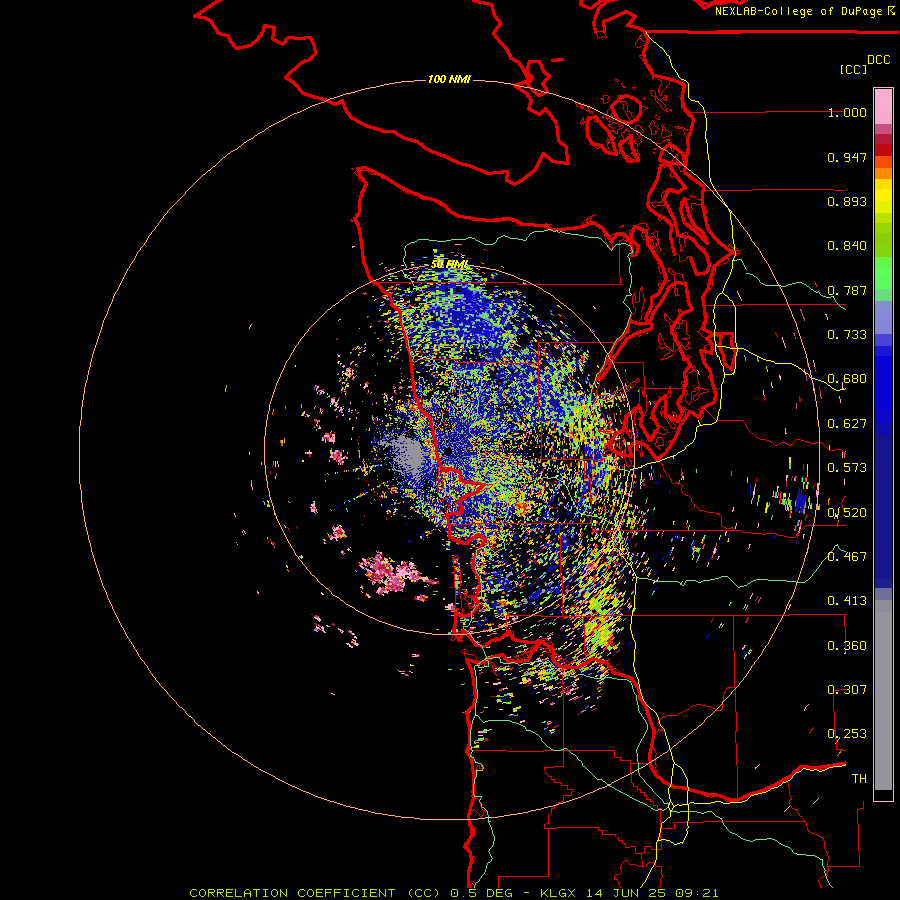Select the 0.947 legend value

coord(847,157)
